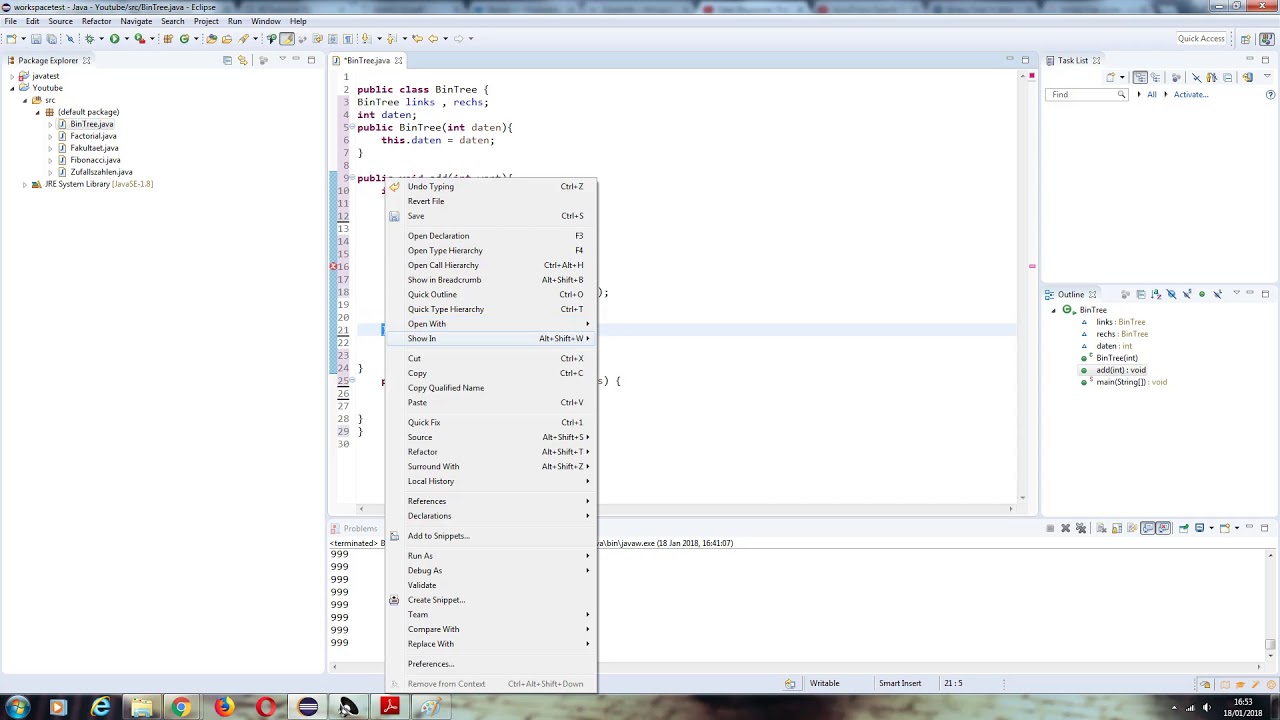Click Synchronize Changed icon in Task List

pyautogui.click(x=1247, y=77)
